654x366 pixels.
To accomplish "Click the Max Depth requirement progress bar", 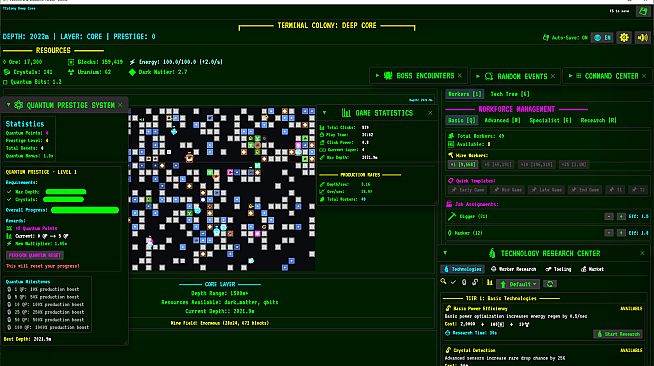I will [65, 192].
